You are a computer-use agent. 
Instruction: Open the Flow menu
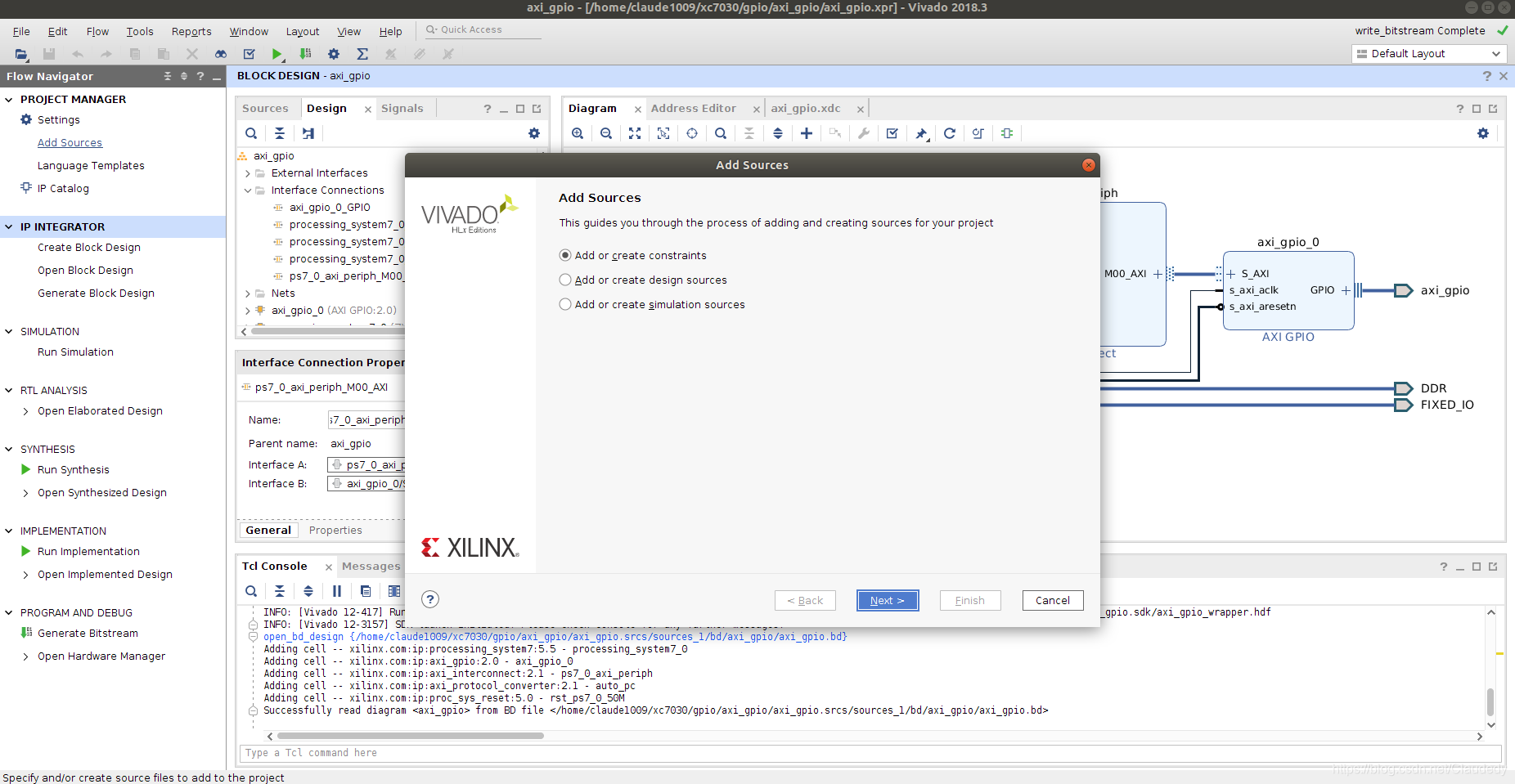click(x=97, y=31)
